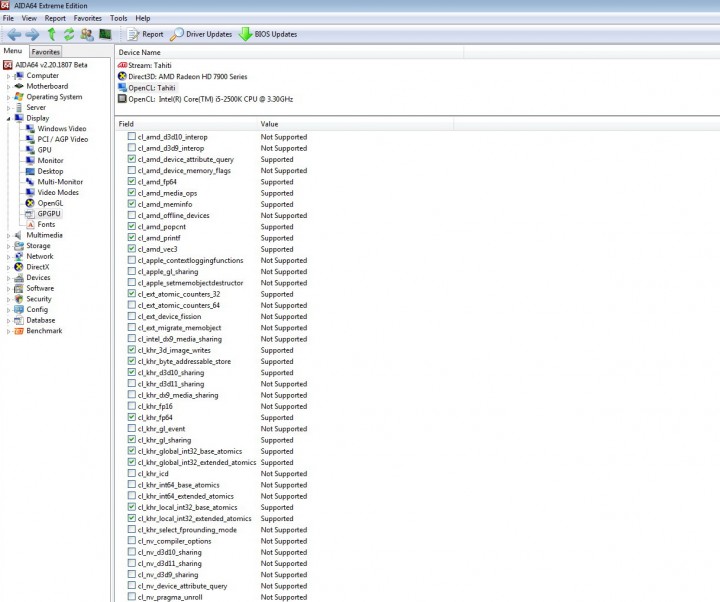Toggle the cl_khr_3d_image_writes checkbox
The height and width of the screenshot is (602, 720).
(x=132, y=349)
